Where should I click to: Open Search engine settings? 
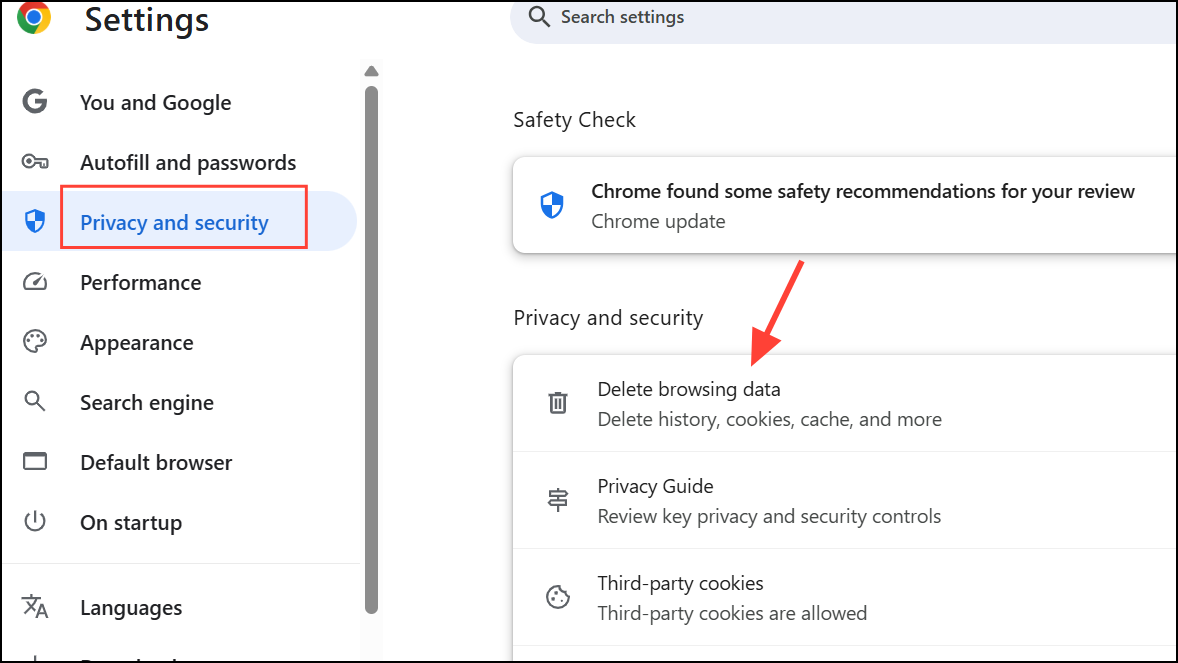click(x=146, y=403)
